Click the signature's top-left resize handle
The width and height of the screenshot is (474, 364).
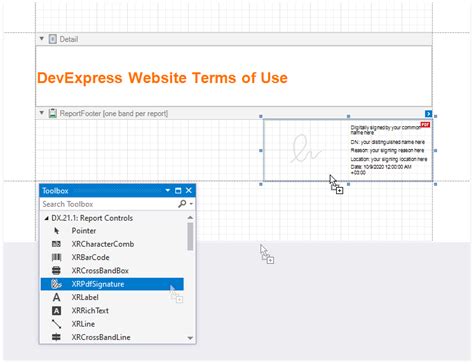click(261, 116)
